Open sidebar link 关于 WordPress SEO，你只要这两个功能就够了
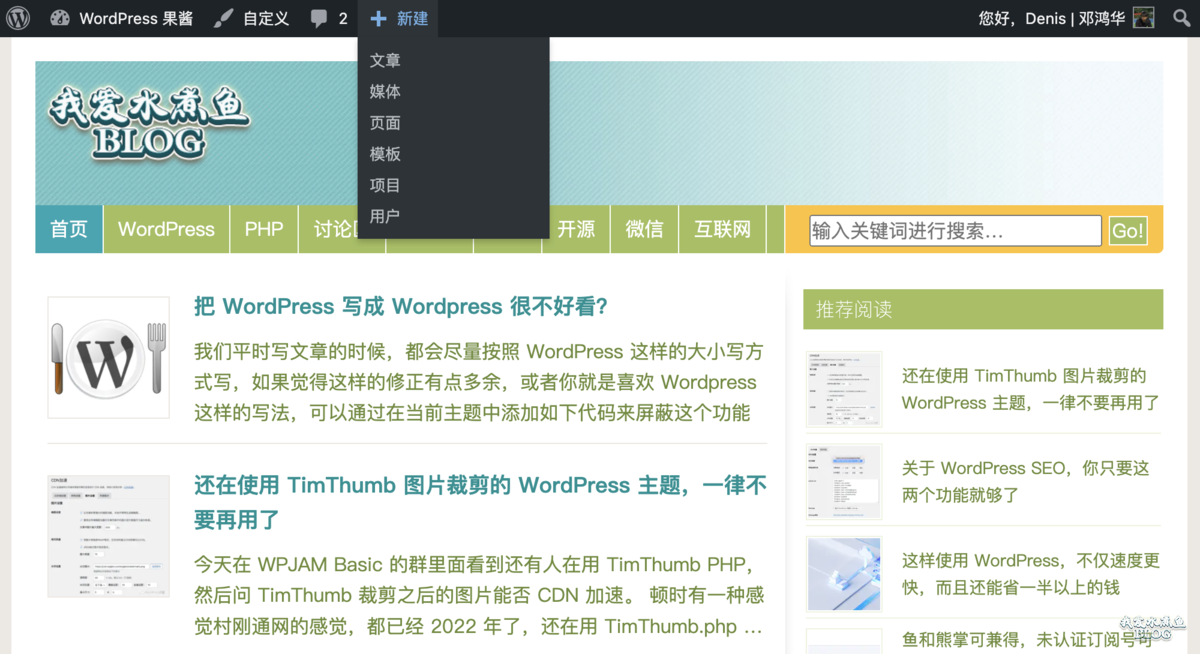 (x=1025, y=481)
